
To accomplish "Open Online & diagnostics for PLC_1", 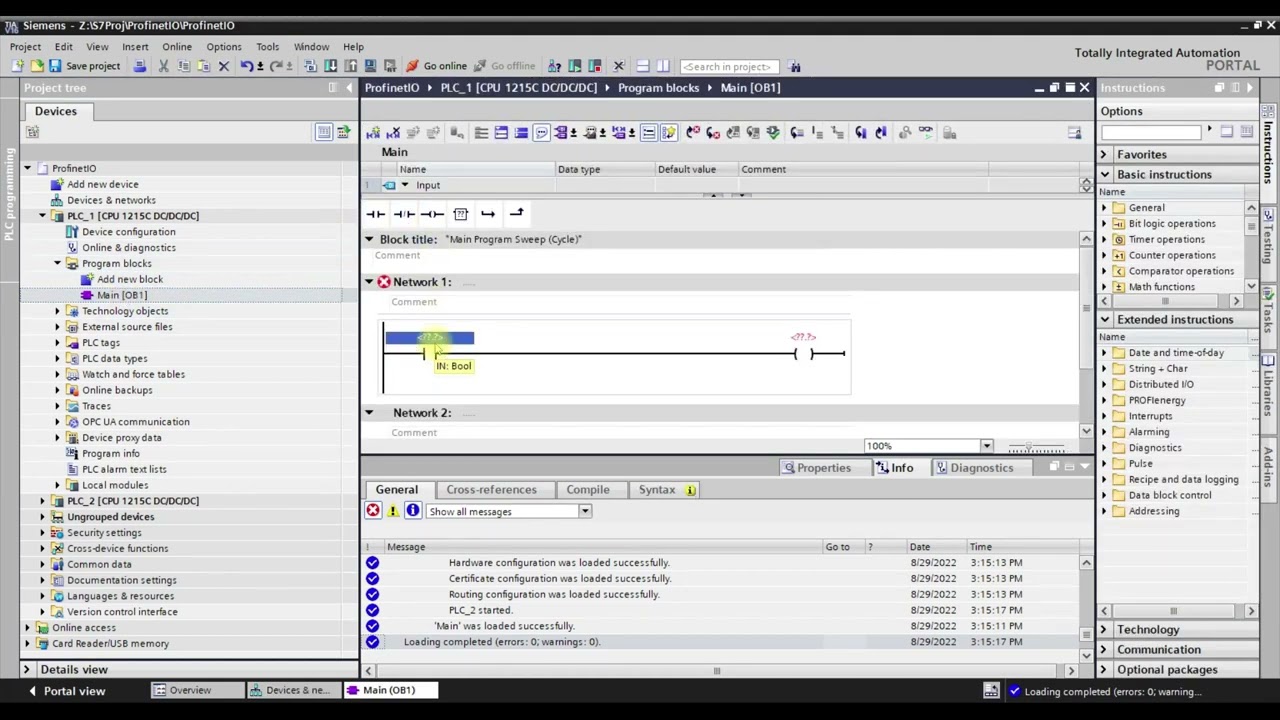I will (x=129, y=248).
